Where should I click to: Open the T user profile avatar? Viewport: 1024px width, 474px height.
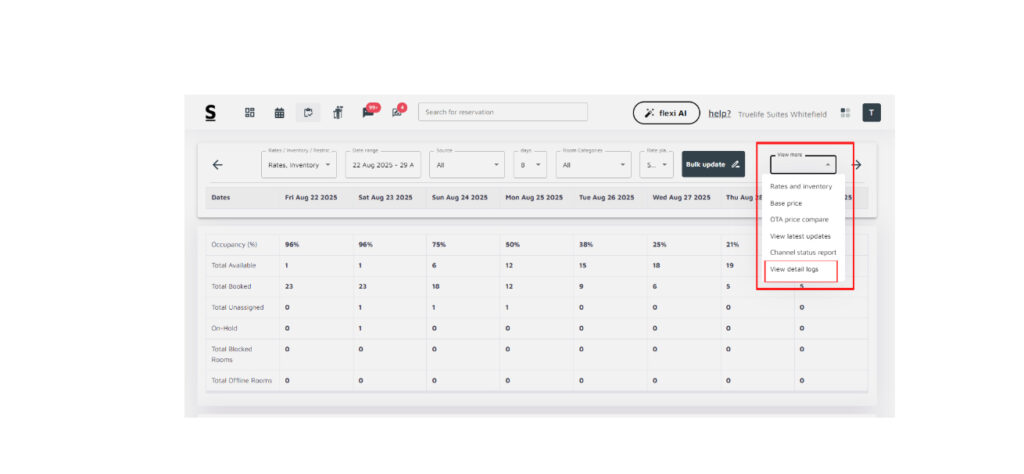pyautogui.click(x=871, y=112)
